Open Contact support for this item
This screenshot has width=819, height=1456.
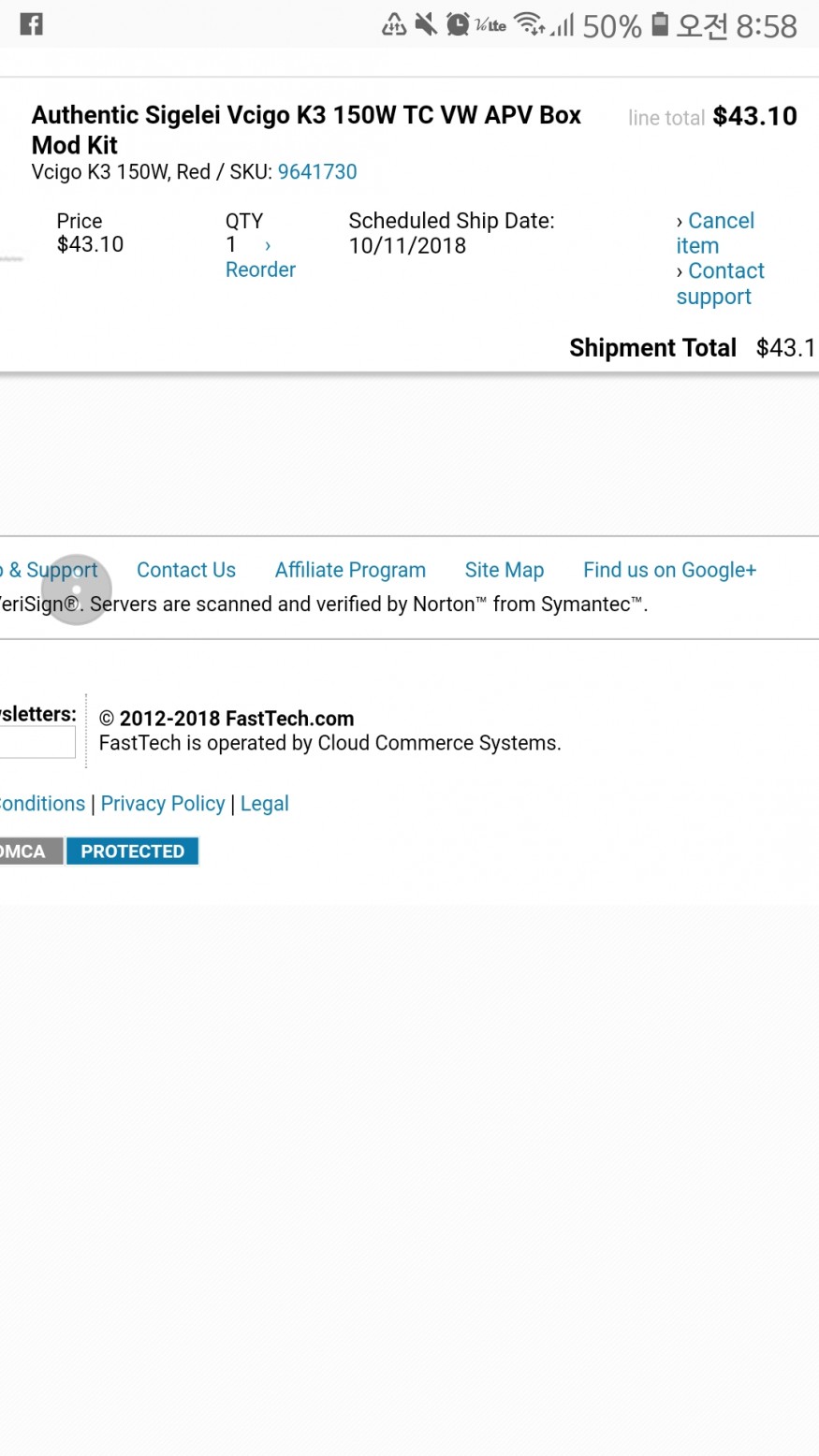[x=721, y=284]
